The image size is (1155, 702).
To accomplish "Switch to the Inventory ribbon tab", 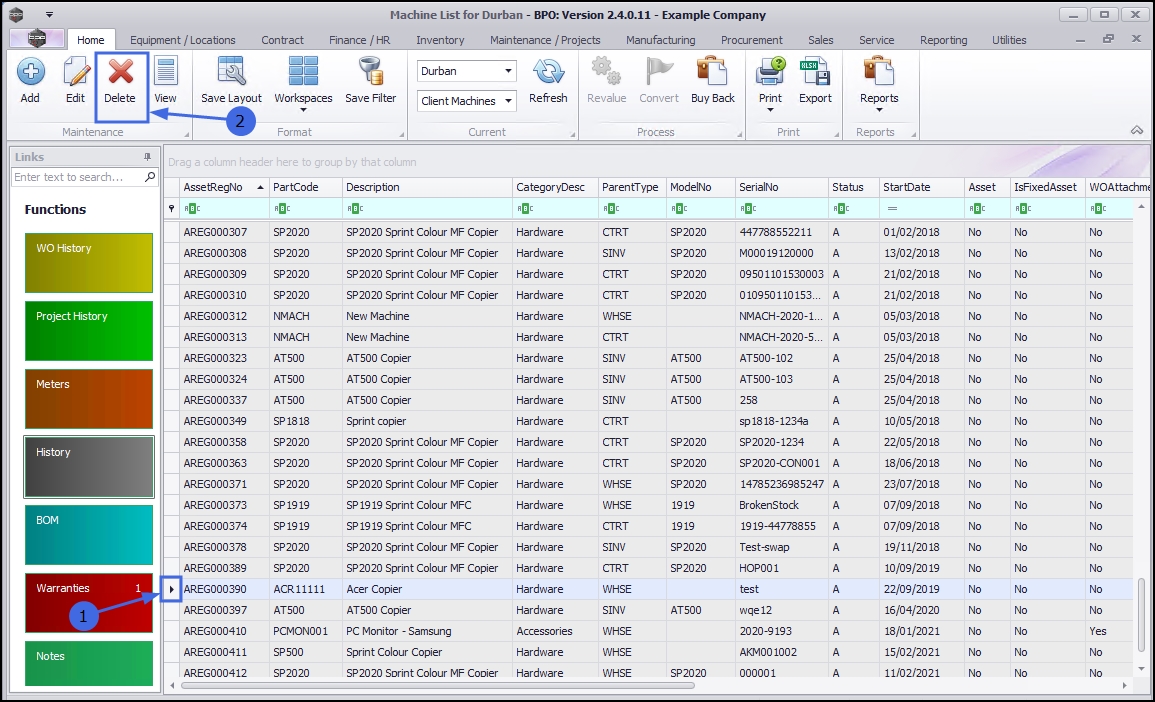I will [x=440, y=40].
